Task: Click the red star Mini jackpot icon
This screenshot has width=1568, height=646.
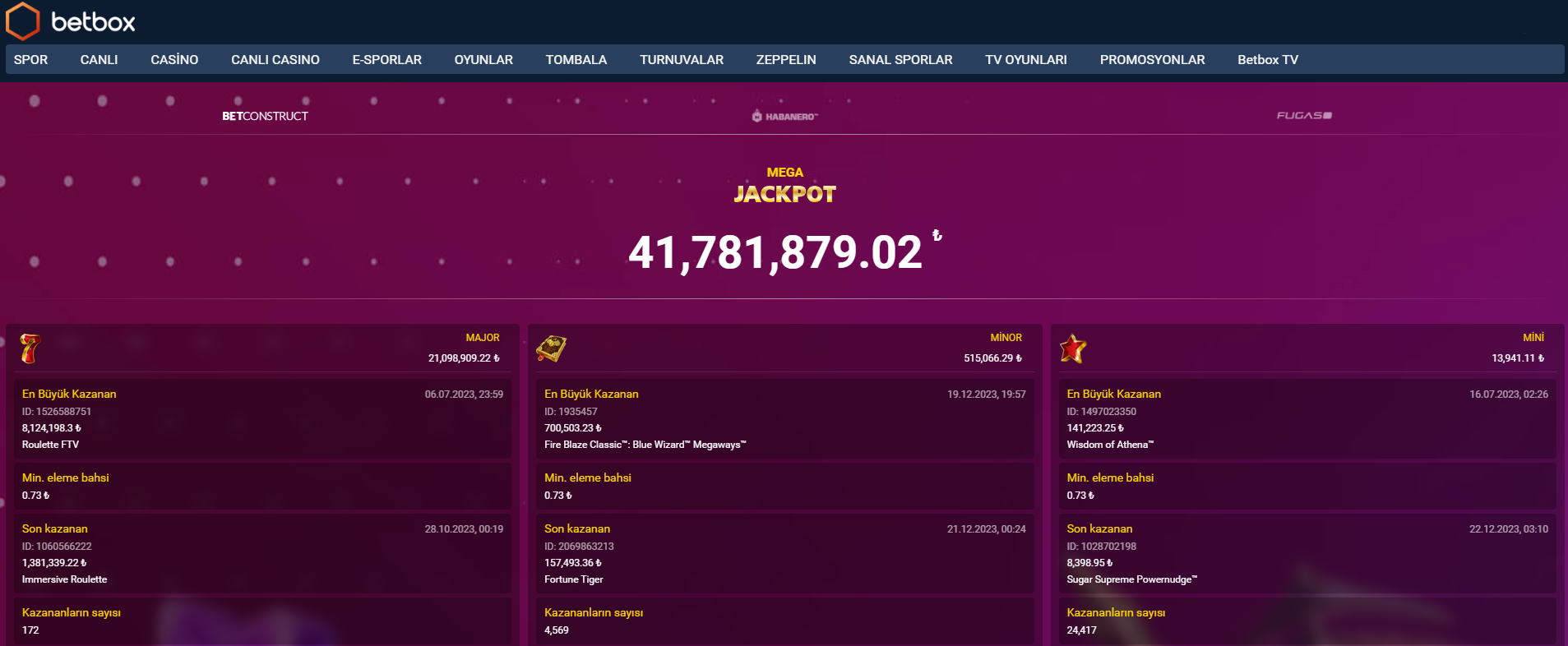Action: [1073, 348]
